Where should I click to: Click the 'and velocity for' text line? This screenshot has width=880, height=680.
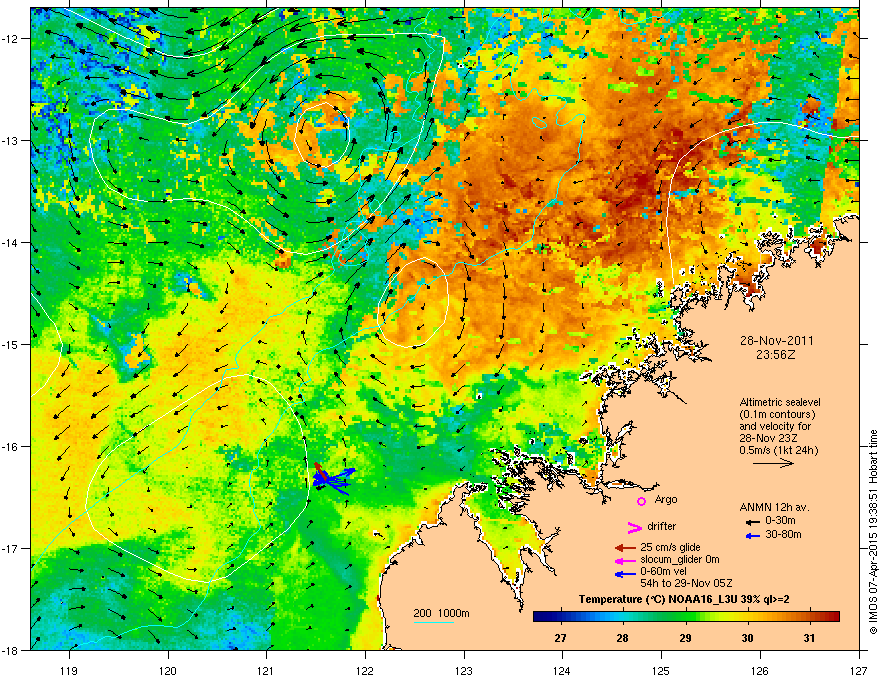coord(775,426)
